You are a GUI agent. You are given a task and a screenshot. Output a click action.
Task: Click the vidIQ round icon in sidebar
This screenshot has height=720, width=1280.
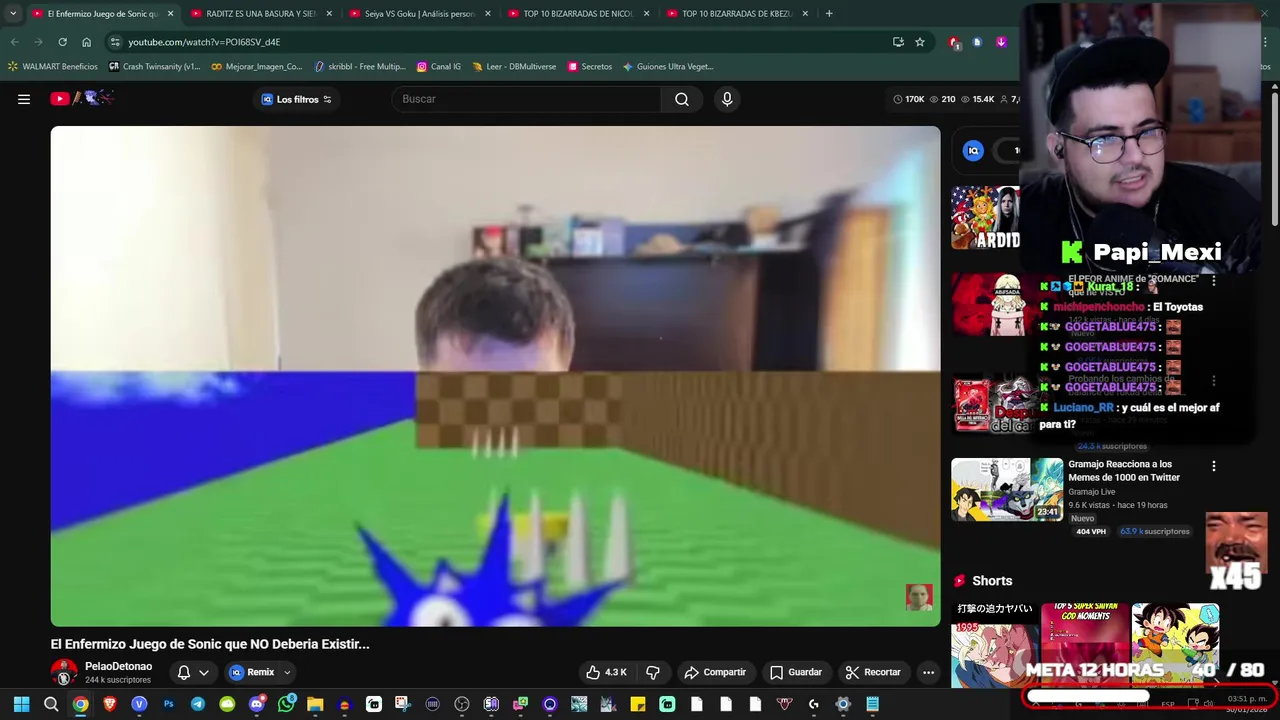[973, 151]
